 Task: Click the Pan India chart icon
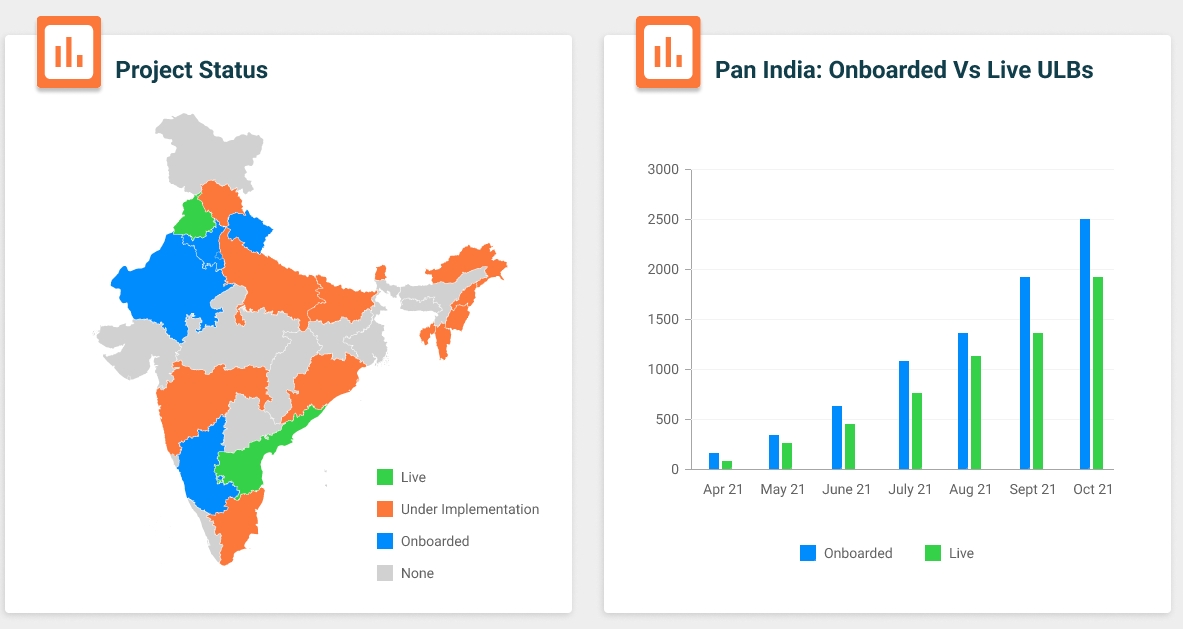[668, 52]
